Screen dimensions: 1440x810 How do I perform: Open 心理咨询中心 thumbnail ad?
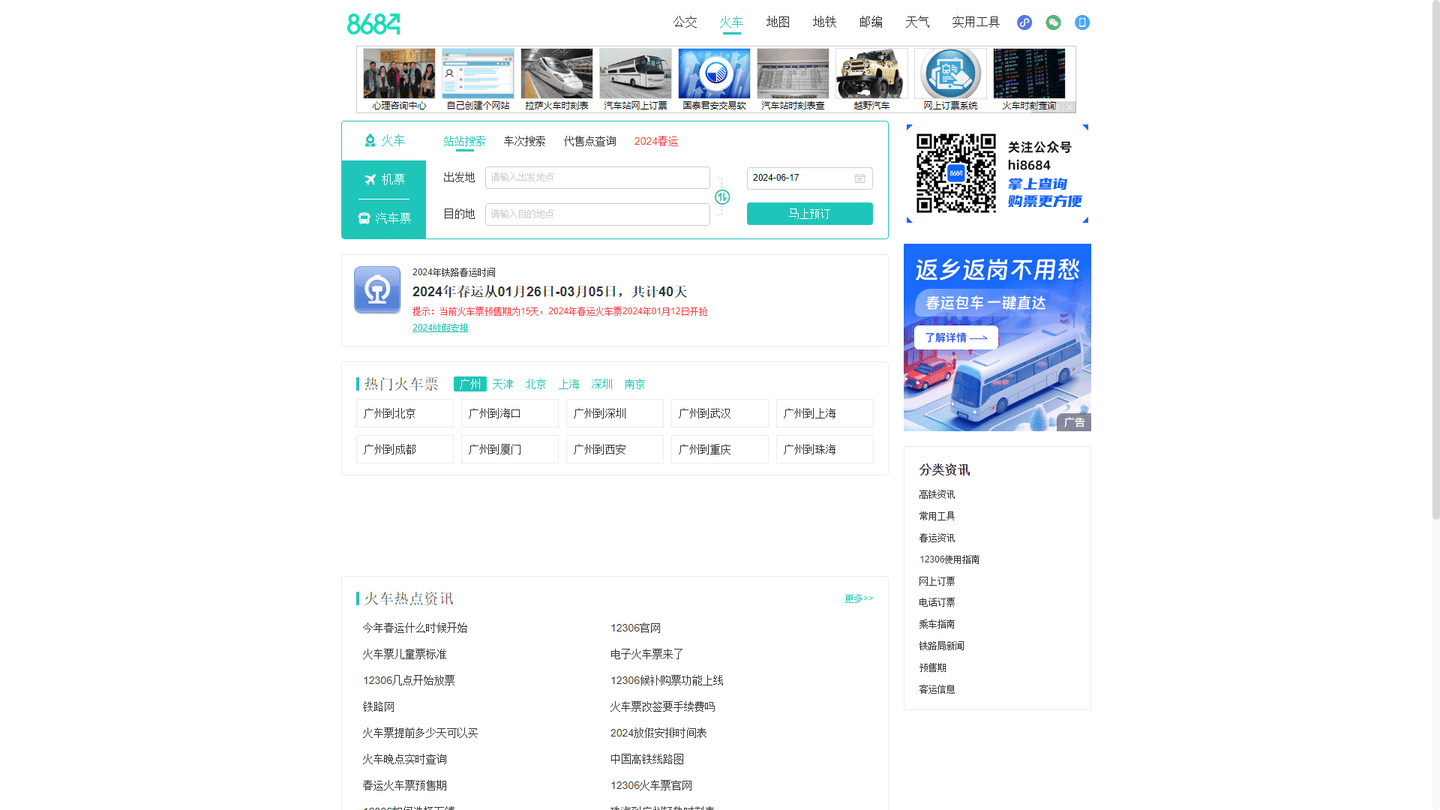[x=399, y=79]
